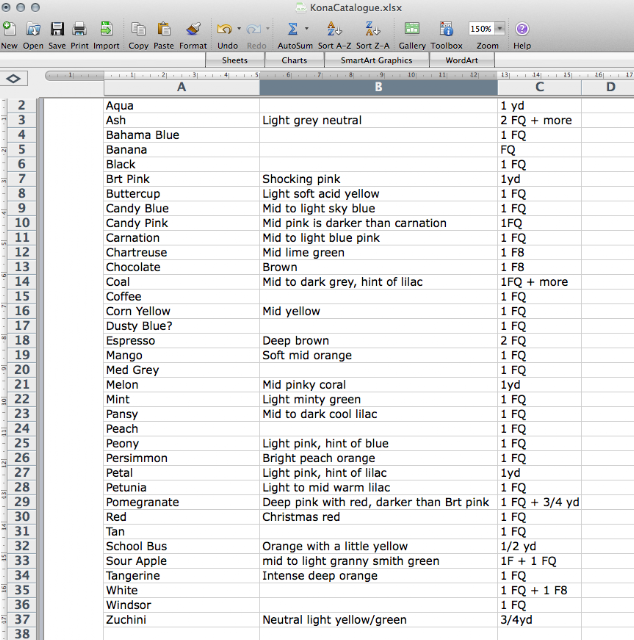Print the sheet via Print icon
This screenshot has height=640, width=634.
79,29
